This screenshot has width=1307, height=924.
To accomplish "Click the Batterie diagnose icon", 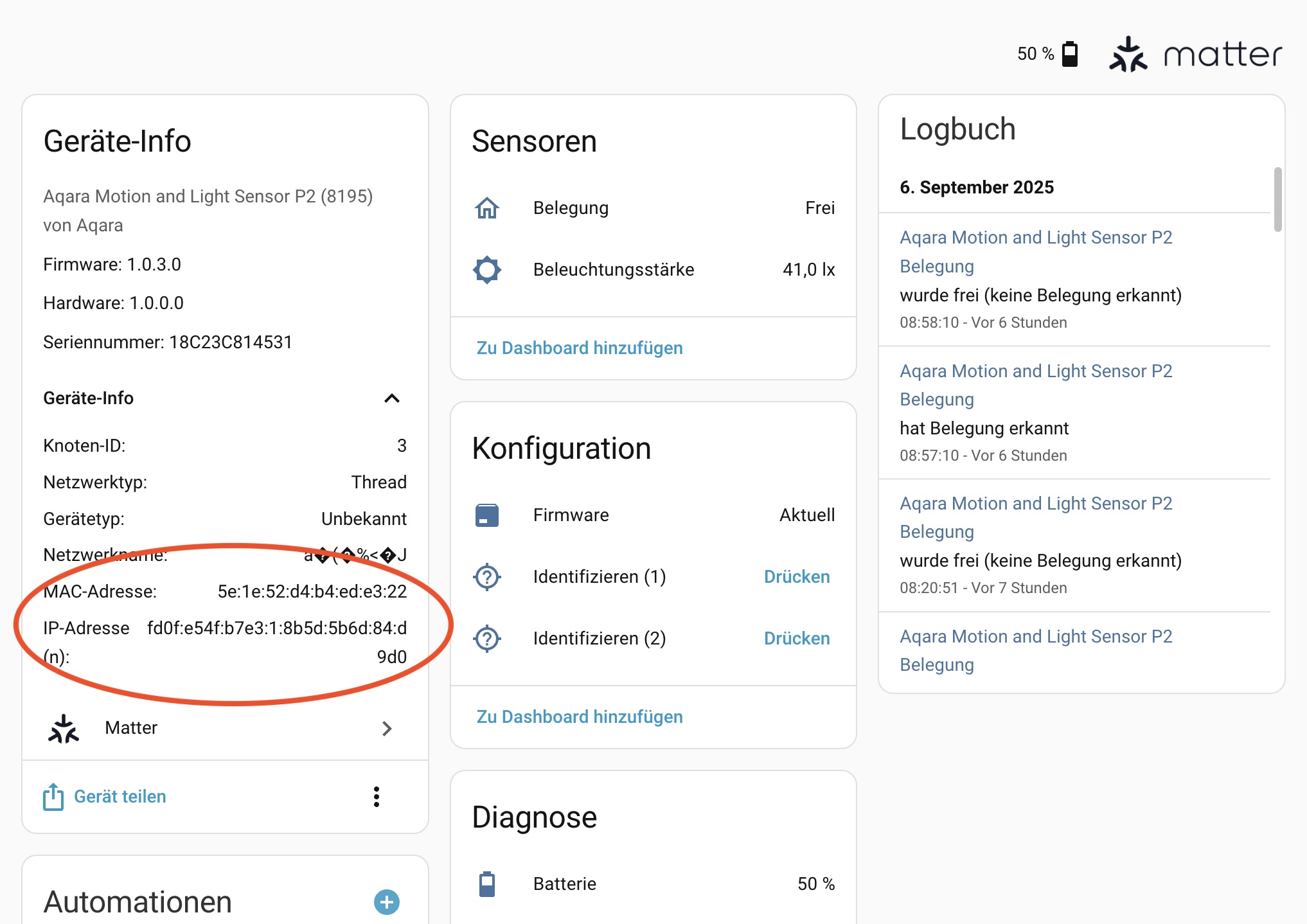I will coord(487,884).
